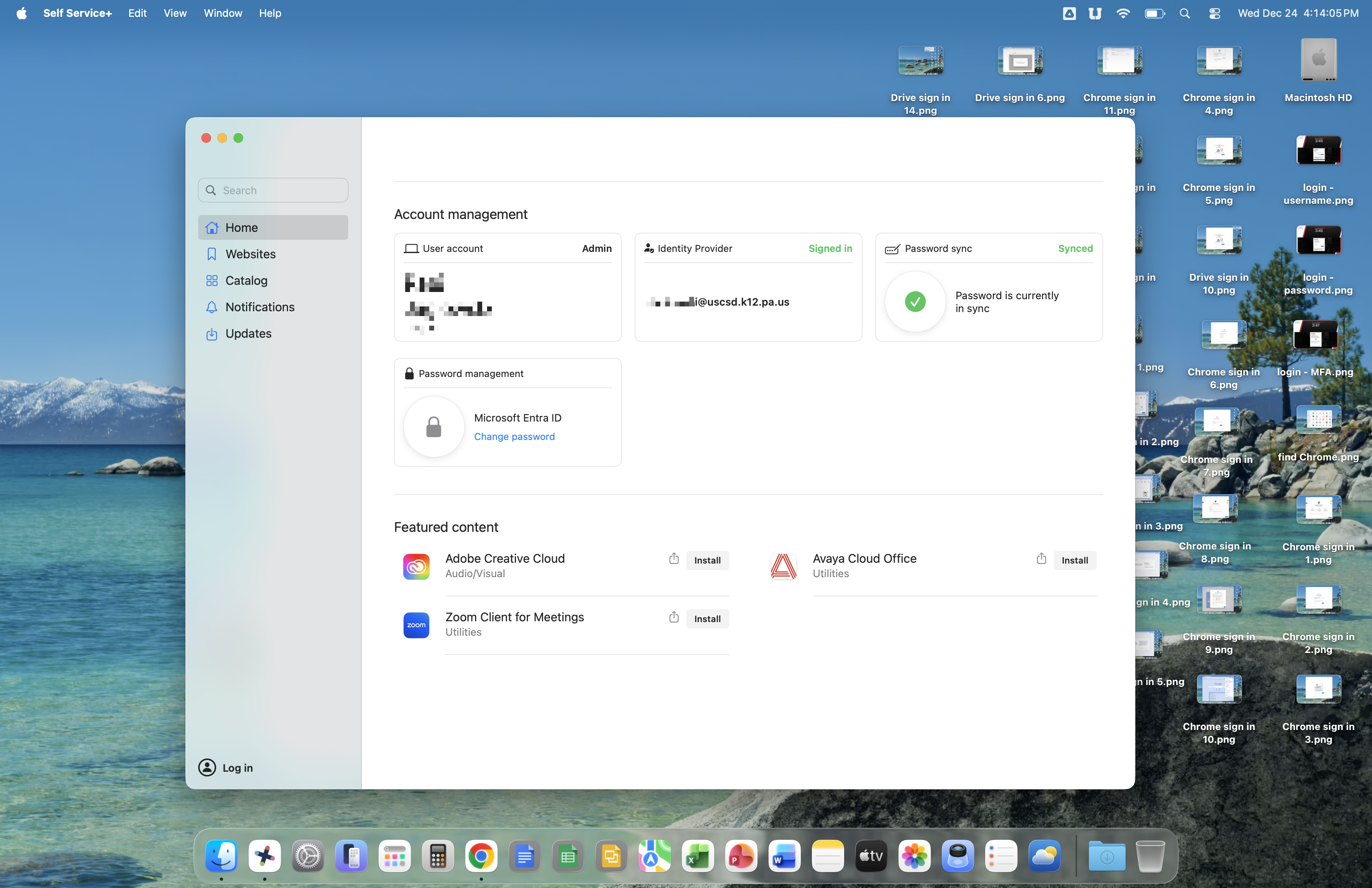The image size is (1372, 888).
Task: Click the Search field in sidebar
Action: click(273, 190)
